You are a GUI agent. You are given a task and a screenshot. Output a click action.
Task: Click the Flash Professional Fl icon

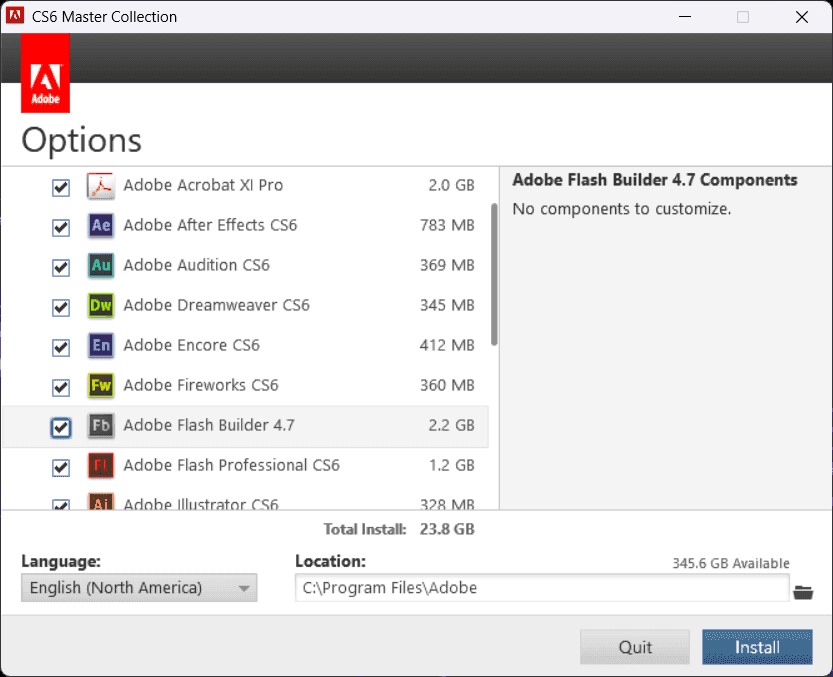pyautogui.click(x=101, y=466)
